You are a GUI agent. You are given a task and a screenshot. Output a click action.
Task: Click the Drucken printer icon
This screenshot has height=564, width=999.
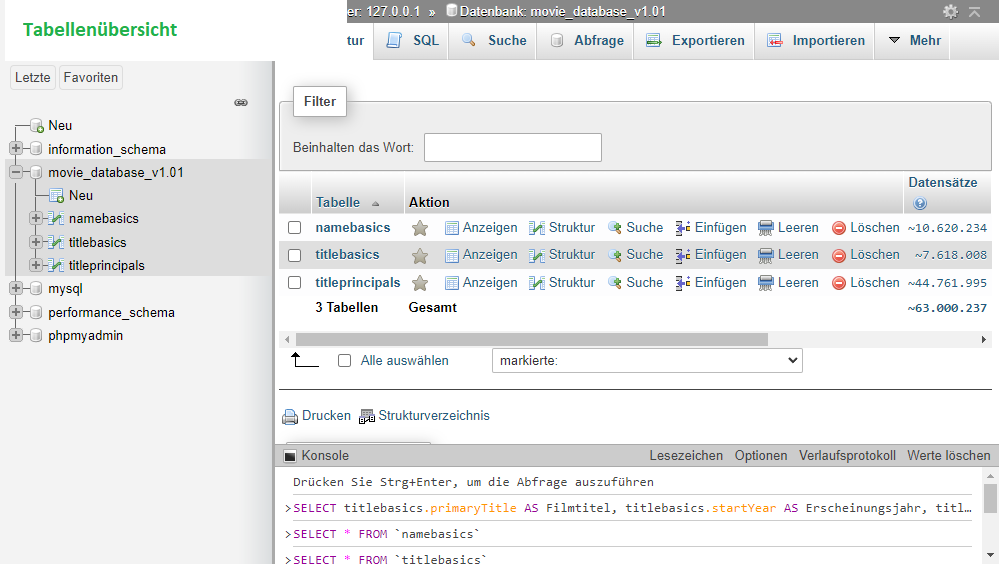pyautogui.click(x=290, y=416)
